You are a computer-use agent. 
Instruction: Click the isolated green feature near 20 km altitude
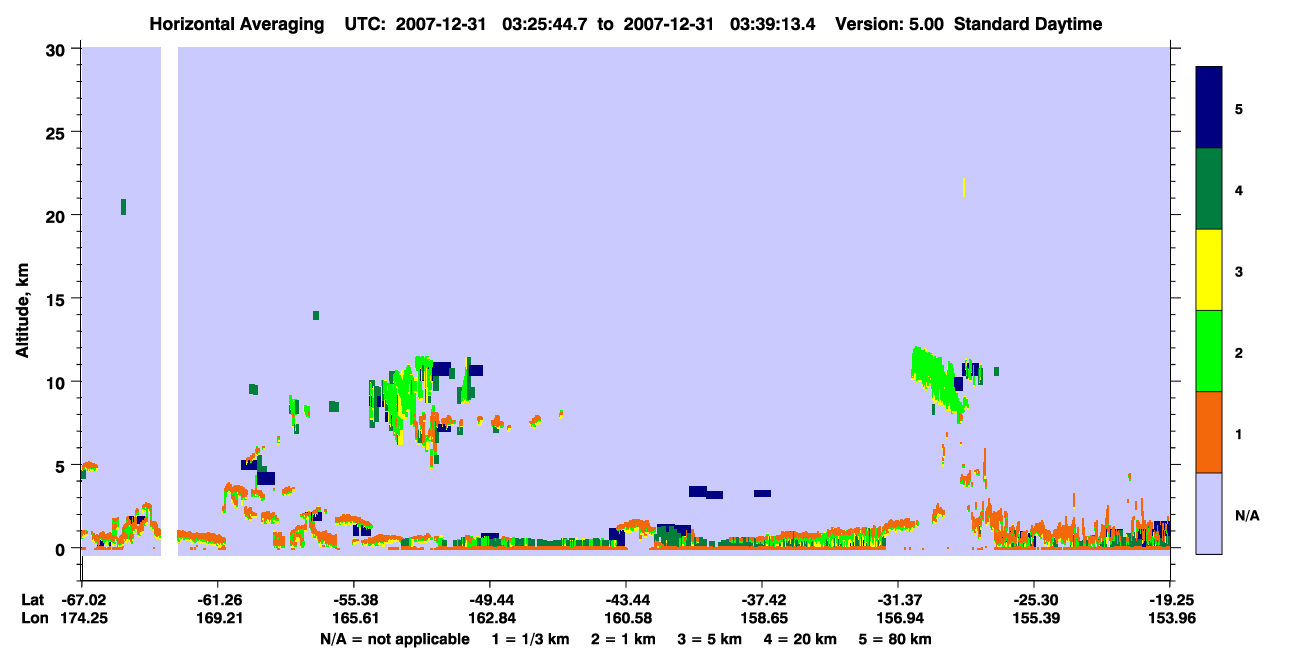(x=123, y=207)
